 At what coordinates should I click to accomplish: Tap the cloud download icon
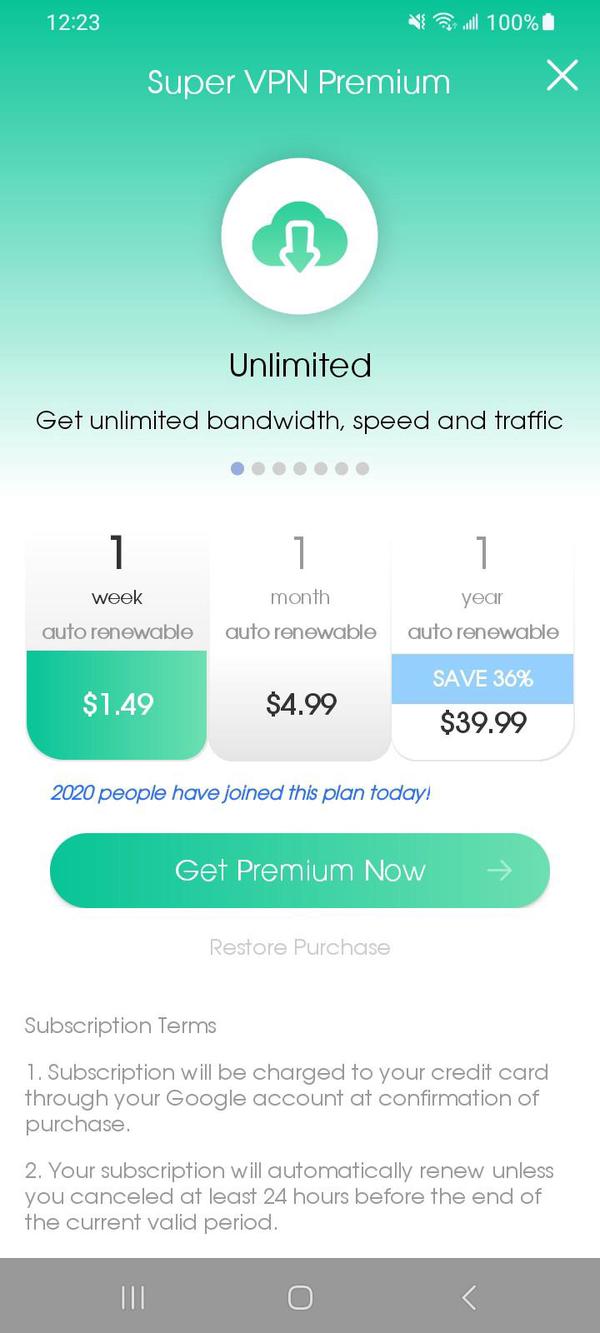[x=299, y=237]
